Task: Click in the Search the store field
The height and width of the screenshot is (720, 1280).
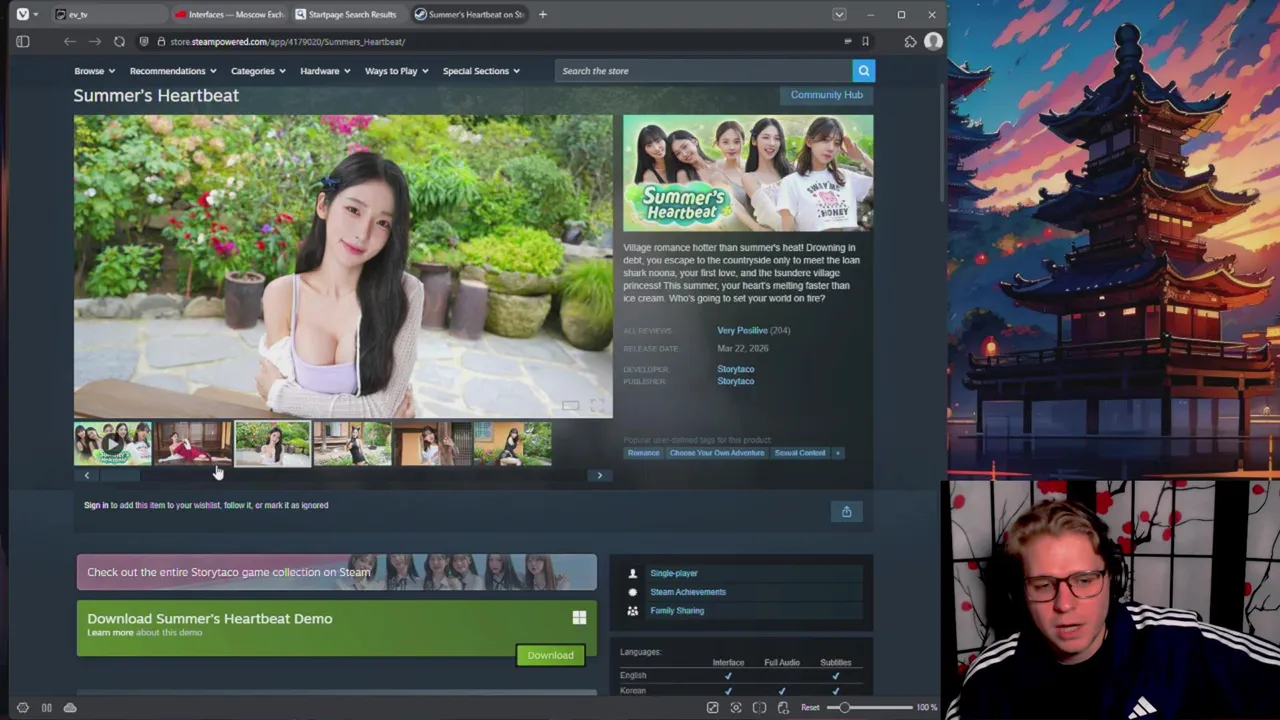Action: click(704, 71)
